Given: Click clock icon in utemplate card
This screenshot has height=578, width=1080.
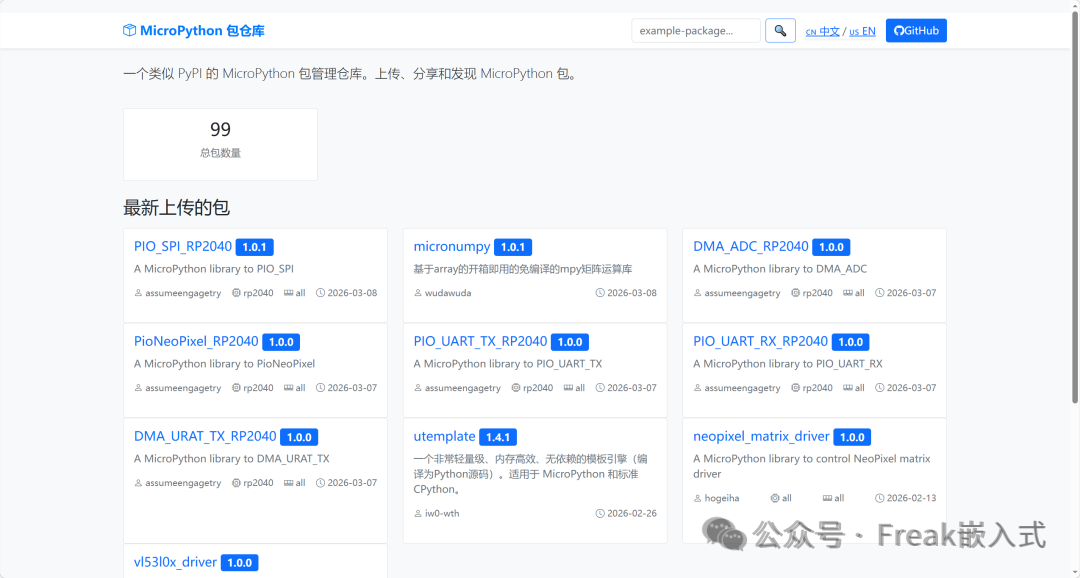Looking at the screenshot, I should (600, 514).
